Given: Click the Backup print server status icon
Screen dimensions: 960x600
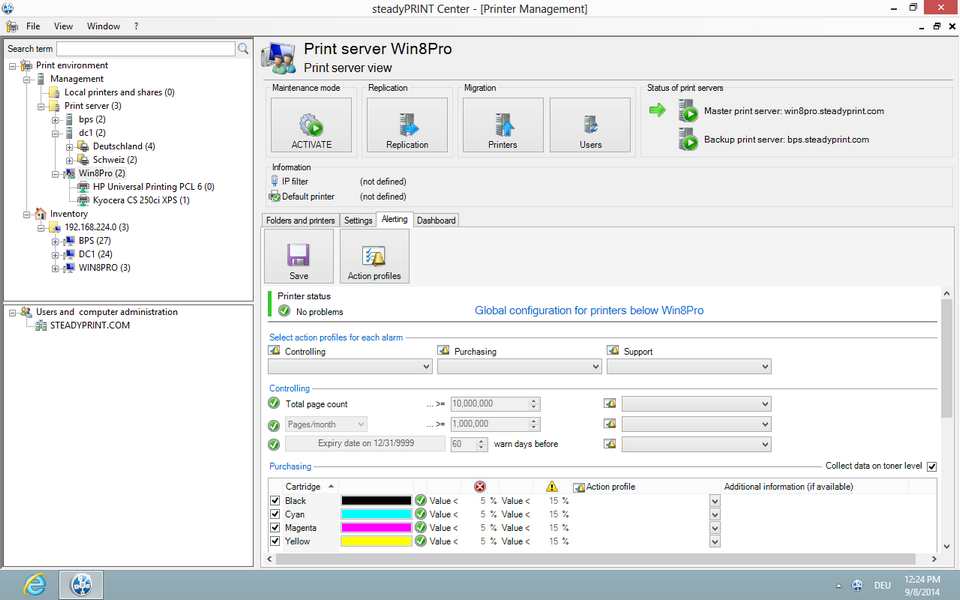Looking at the screenshot, I should [x=688, y=140].
